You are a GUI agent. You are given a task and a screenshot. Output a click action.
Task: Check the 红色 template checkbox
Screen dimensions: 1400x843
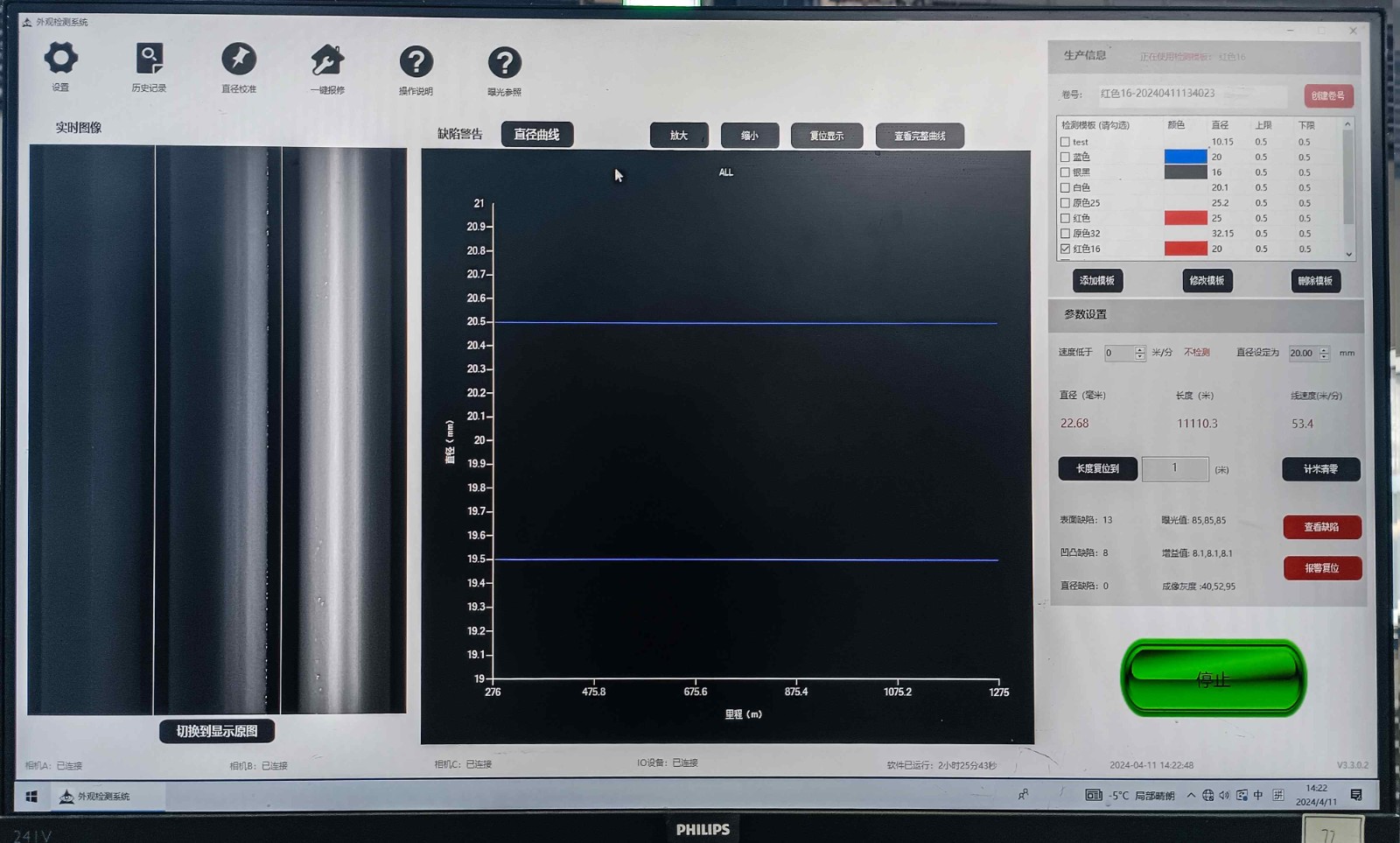pyautogui.click(x=1065, y=218)
